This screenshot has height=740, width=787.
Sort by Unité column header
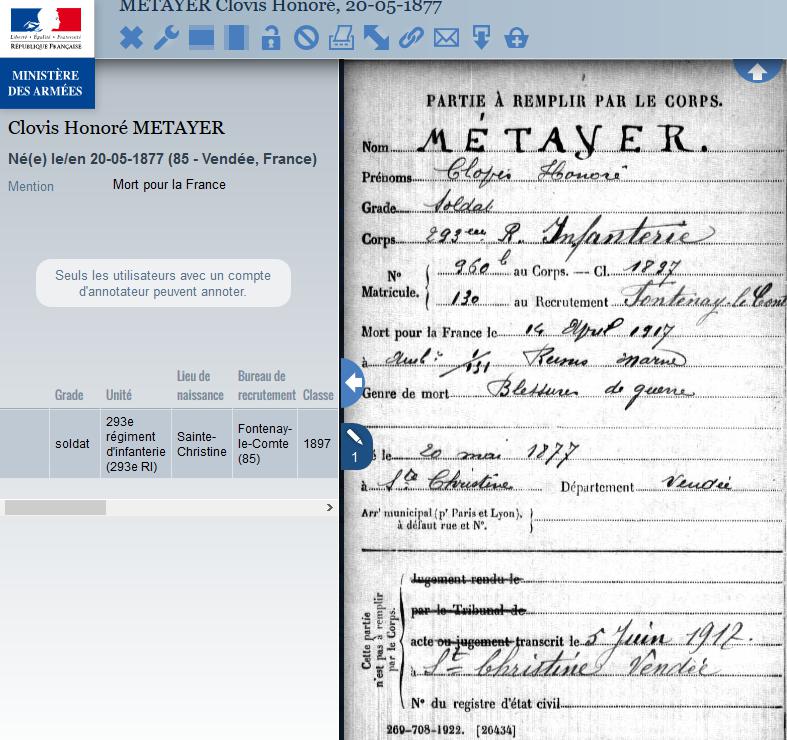tap(119, 395)
